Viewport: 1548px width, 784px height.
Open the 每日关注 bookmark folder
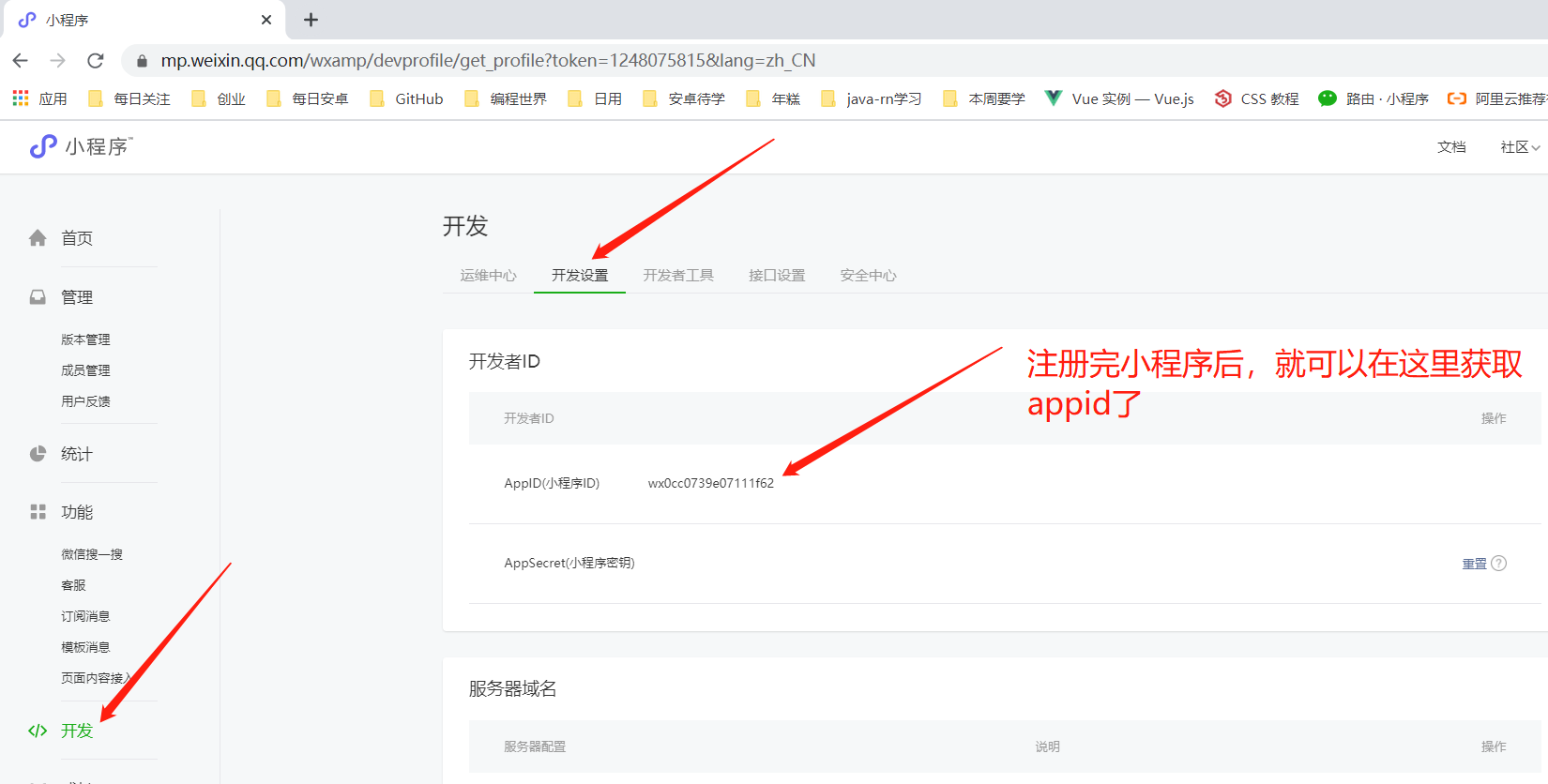point(129,98)
